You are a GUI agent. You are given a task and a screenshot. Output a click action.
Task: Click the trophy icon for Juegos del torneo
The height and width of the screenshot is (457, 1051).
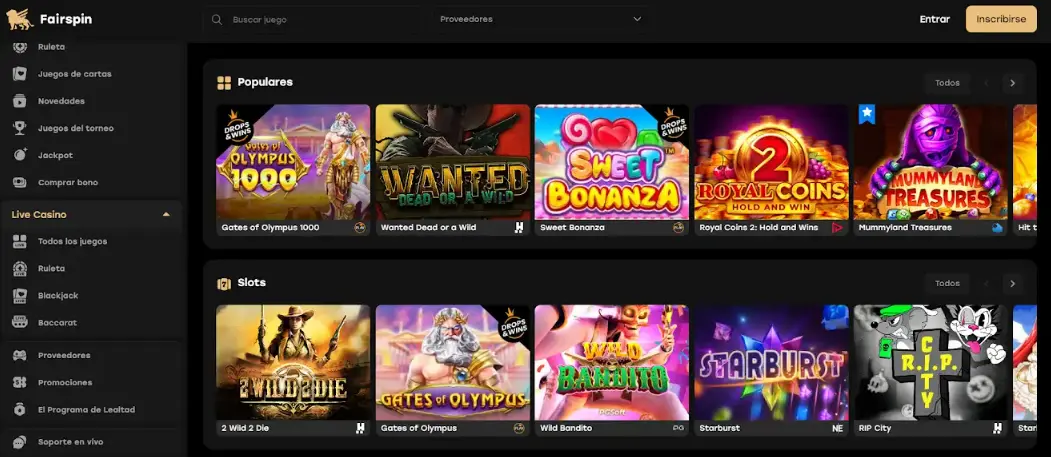coord(20,128)
